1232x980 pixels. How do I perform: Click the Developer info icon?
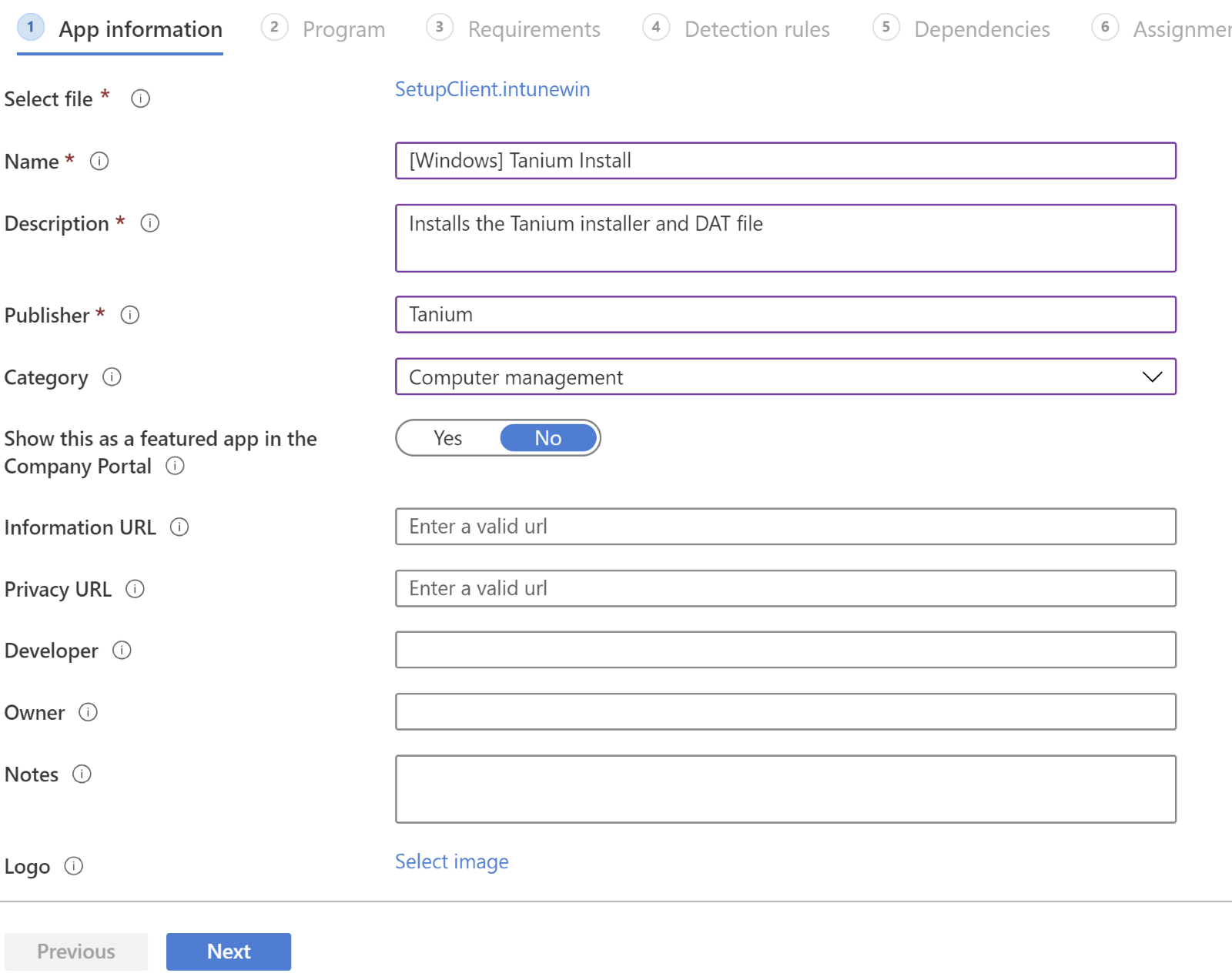click(122, 651)
